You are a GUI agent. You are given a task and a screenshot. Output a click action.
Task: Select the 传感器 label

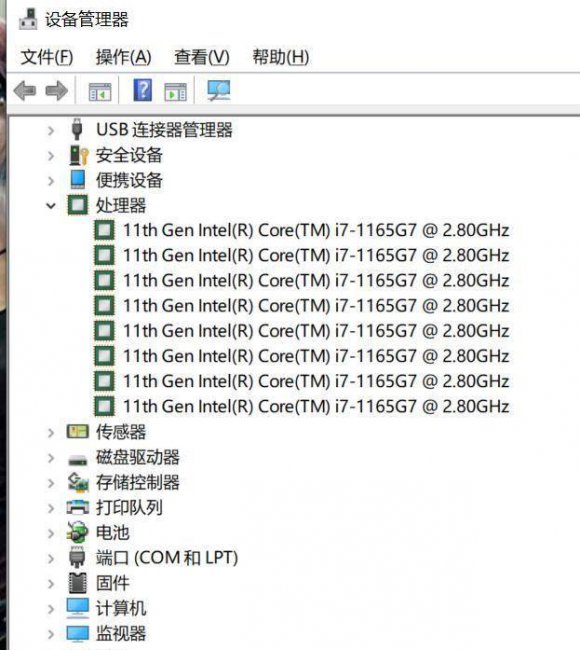121,432
